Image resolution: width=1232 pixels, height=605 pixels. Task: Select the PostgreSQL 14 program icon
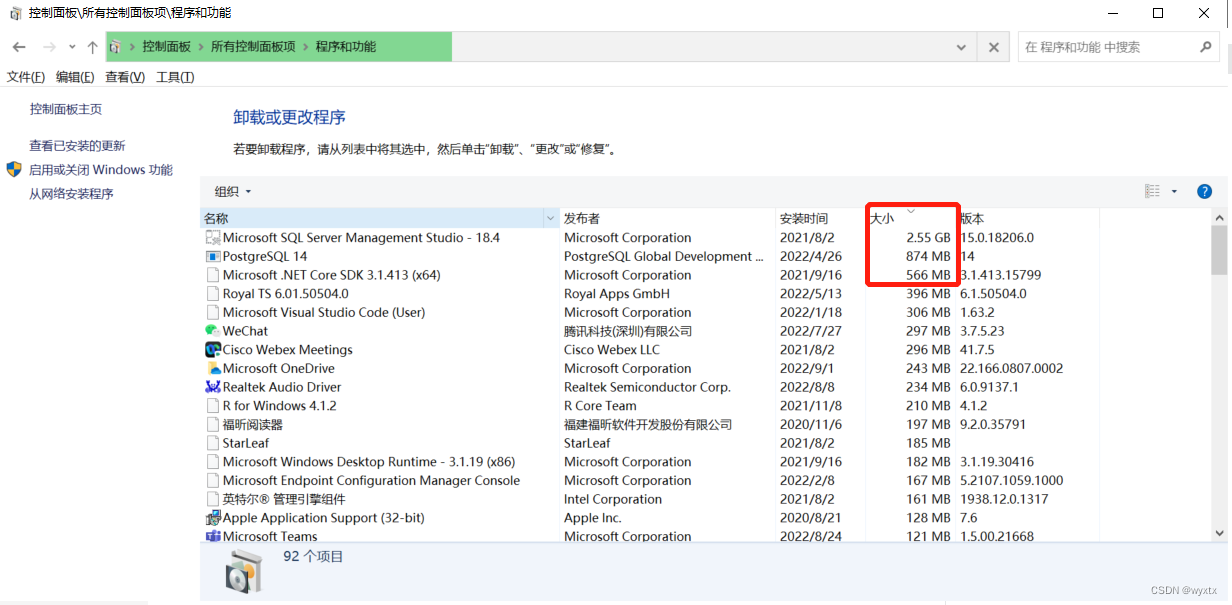pos(212,257)
